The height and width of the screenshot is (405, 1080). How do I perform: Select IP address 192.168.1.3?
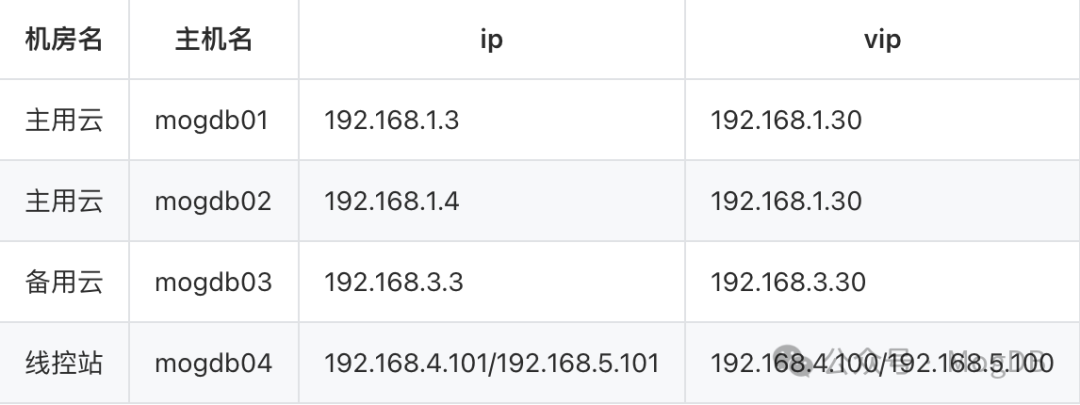pos(391,121)
